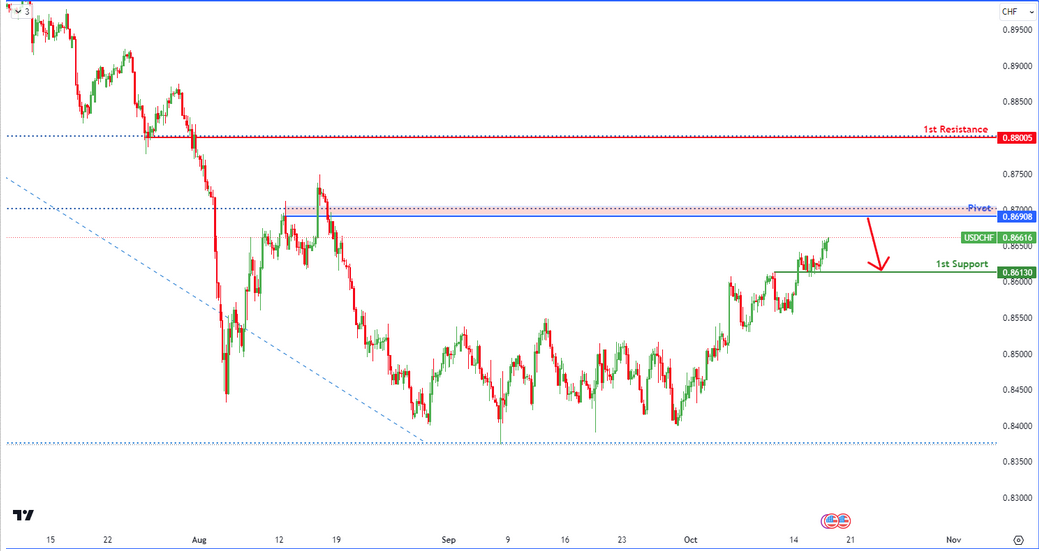The image size is (1039, 551).
Task: Select the '1st Support' label
Action: click(x=961, y=264)
